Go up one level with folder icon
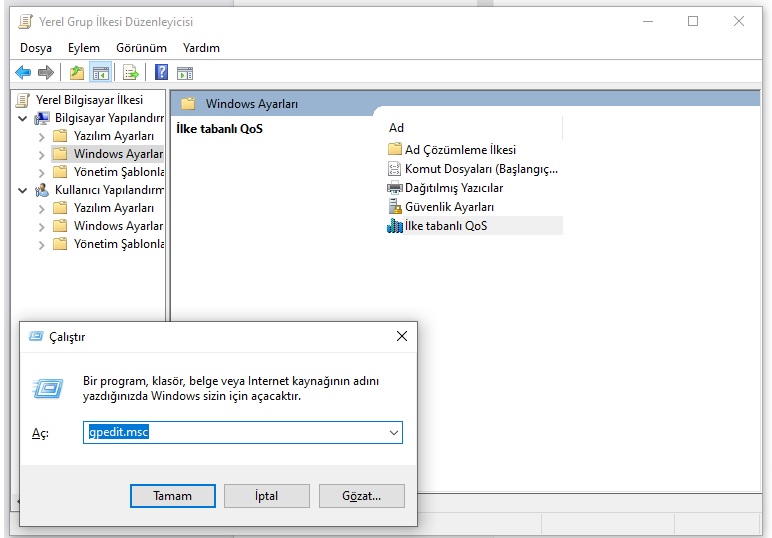Viewport: 772px width, 538px height. (x=77, y=73)
